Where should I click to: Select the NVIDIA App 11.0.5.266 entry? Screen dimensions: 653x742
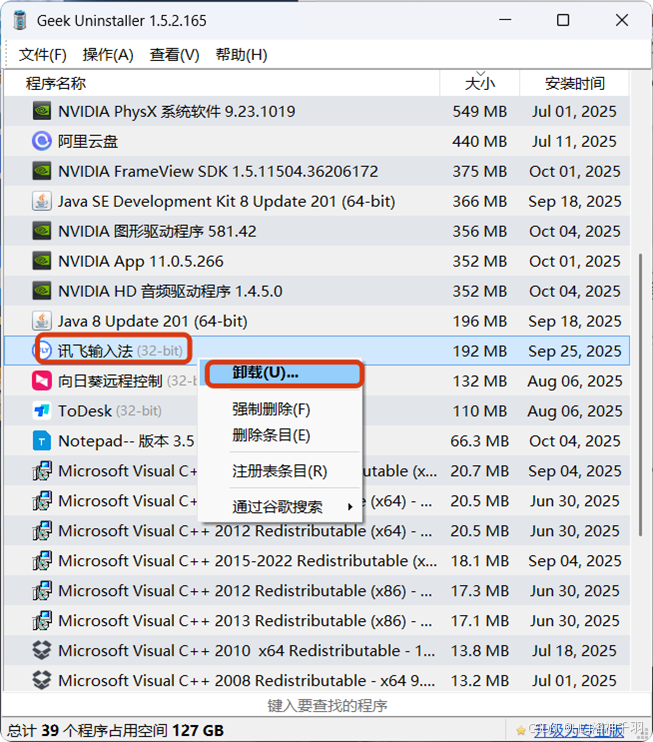(317, 261)
